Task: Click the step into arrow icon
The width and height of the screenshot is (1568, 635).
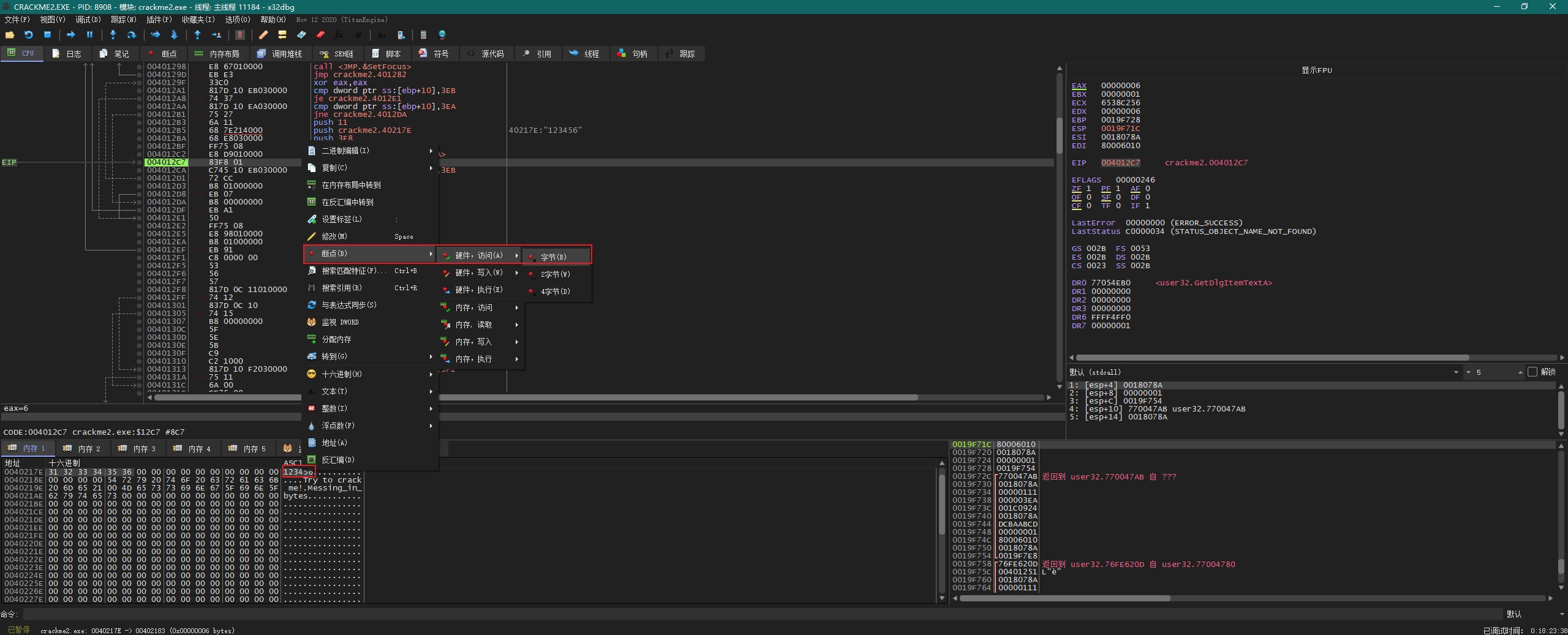Action: click(113, 35)
